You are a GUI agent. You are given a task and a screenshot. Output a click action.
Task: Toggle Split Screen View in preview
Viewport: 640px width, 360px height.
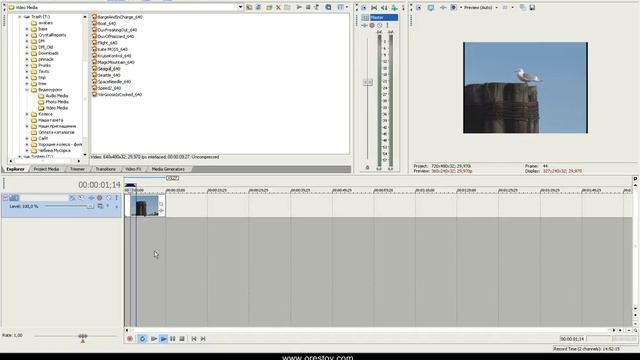click(453, 7)
